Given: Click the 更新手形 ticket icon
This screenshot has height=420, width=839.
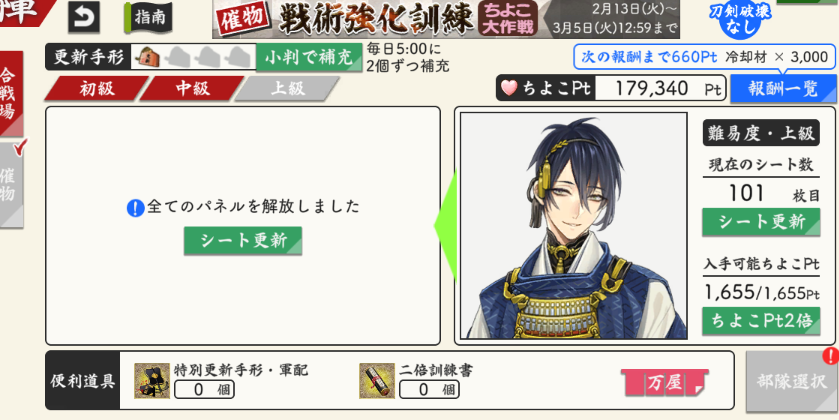Looking at the screenshot, I should [x=147, y=56].
